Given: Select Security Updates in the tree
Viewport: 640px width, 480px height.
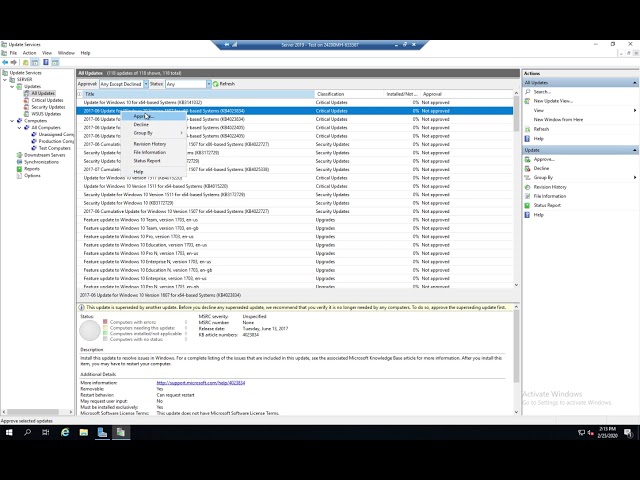Looking at the screenshot, I should 48,107.
